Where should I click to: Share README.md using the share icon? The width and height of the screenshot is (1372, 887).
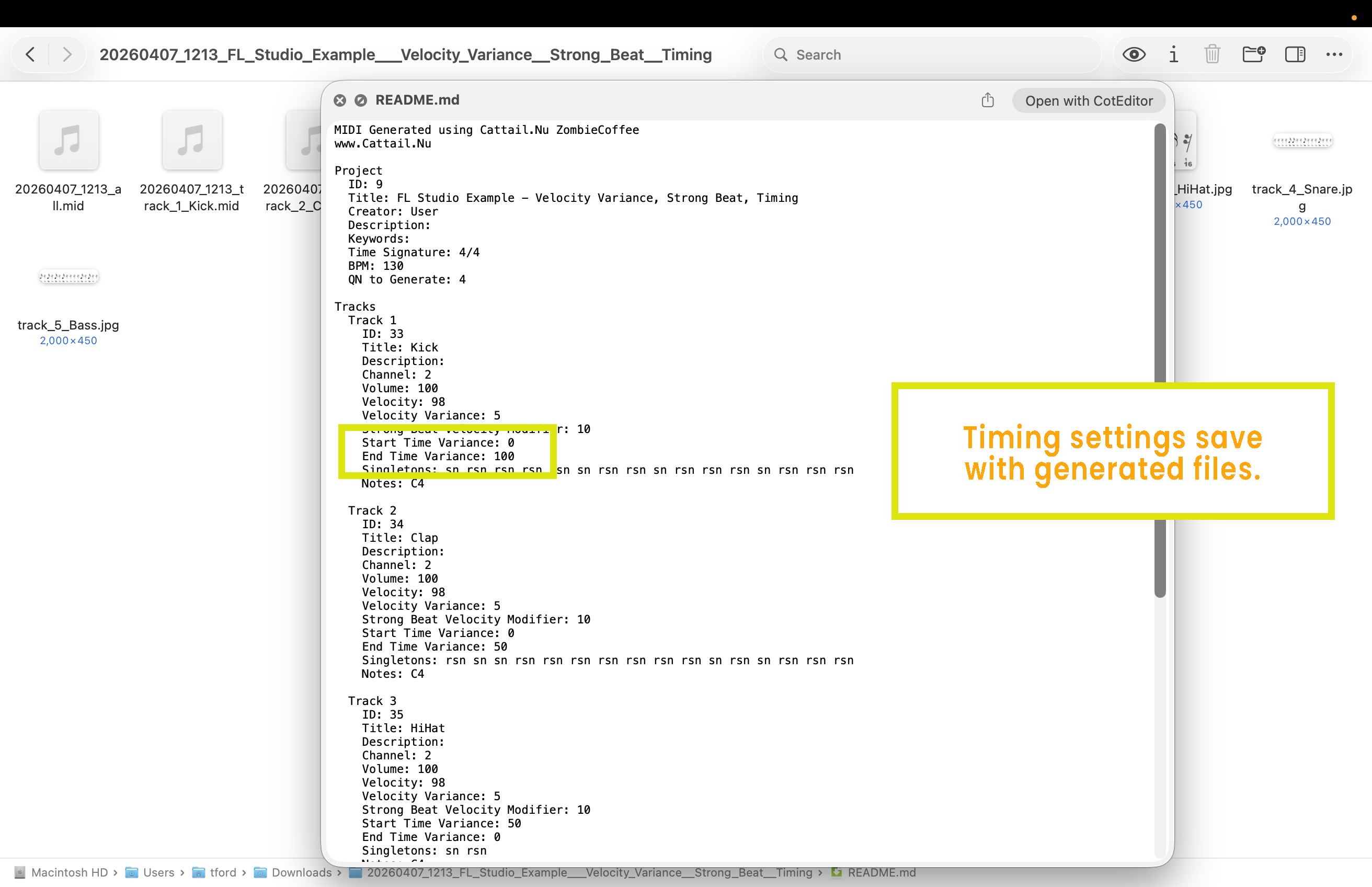[x=987, y=100]
